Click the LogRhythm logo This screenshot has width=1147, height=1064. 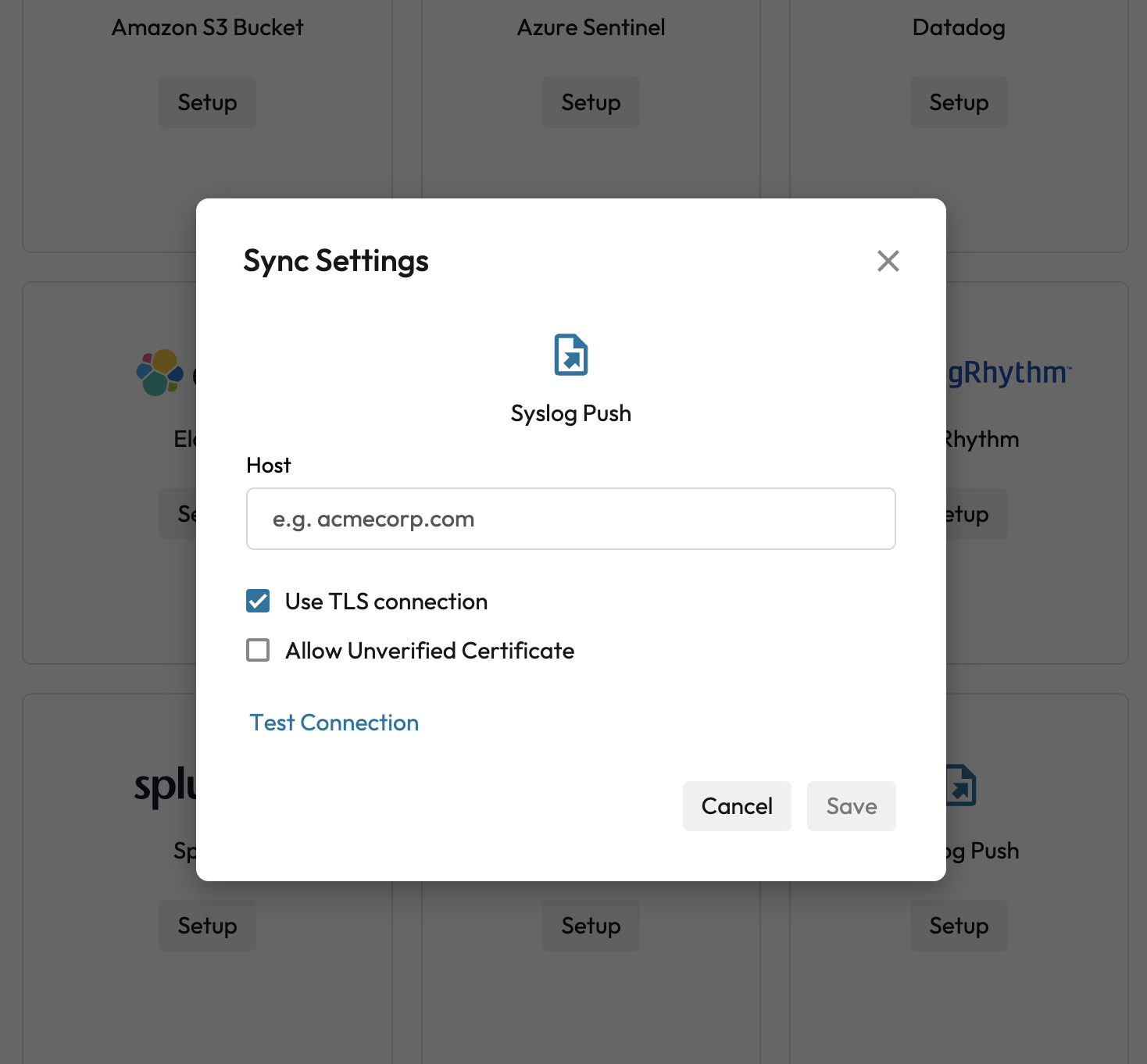click(1008, 373)
